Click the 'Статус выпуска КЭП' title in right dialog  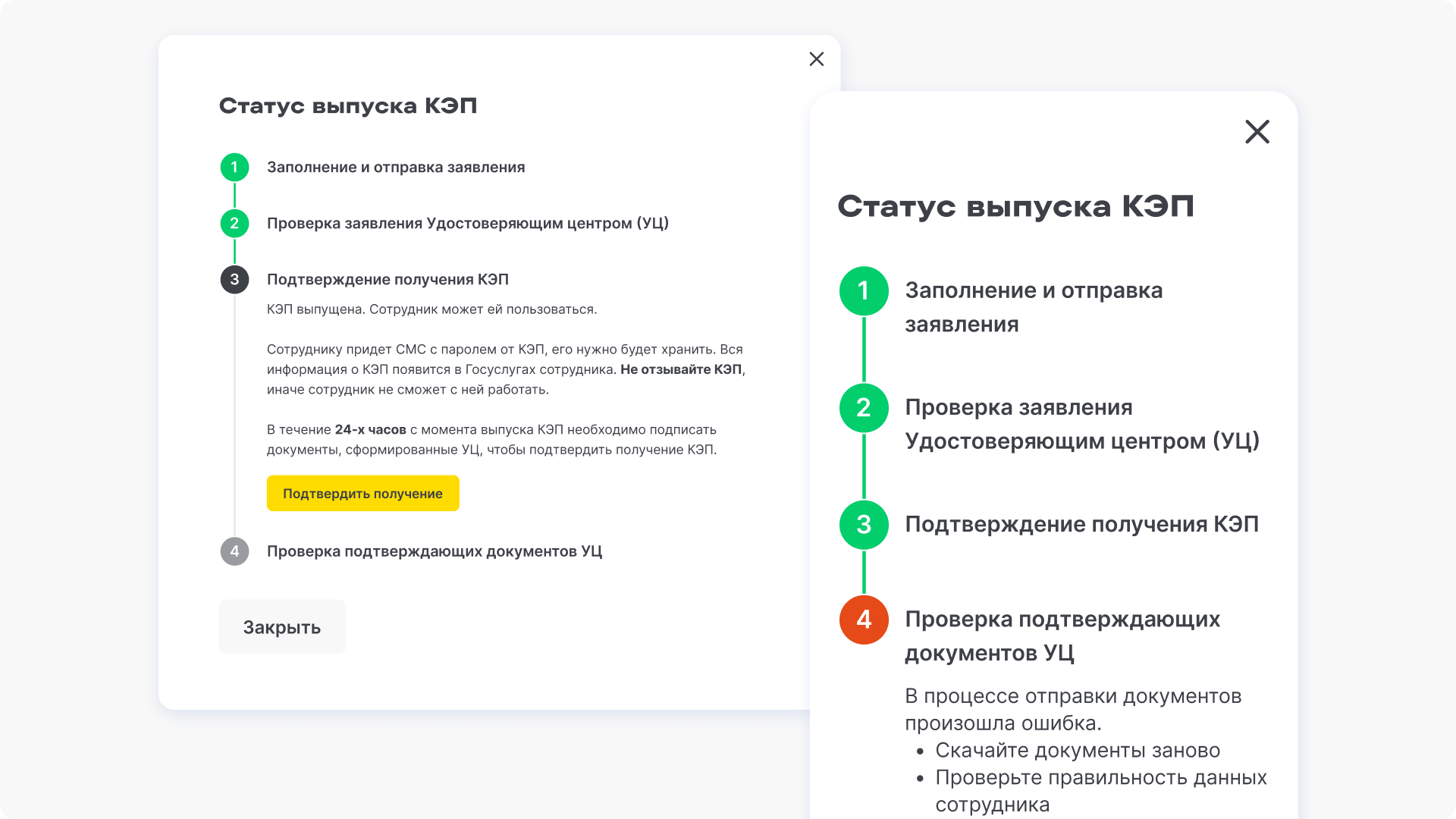1016,206
